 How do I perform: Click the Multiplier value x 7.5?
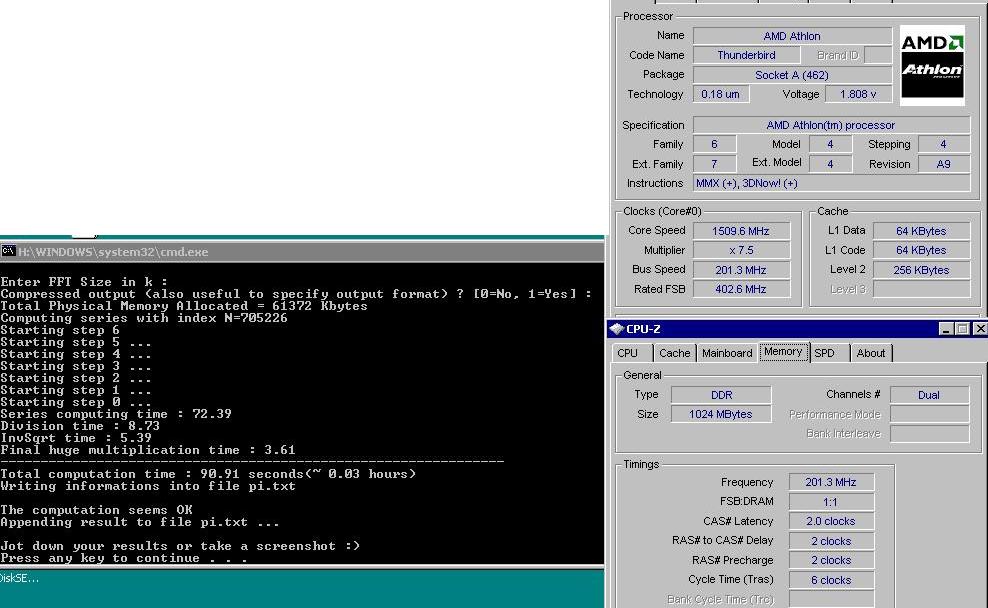point(741,250)
